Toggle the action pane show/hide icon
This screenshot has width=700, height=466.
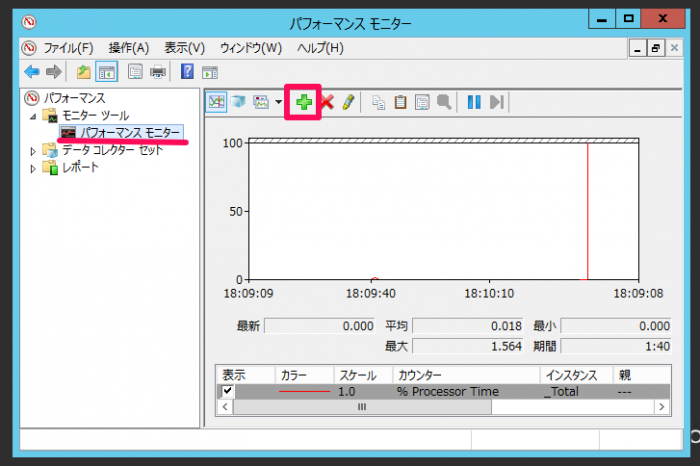point(210,72)
